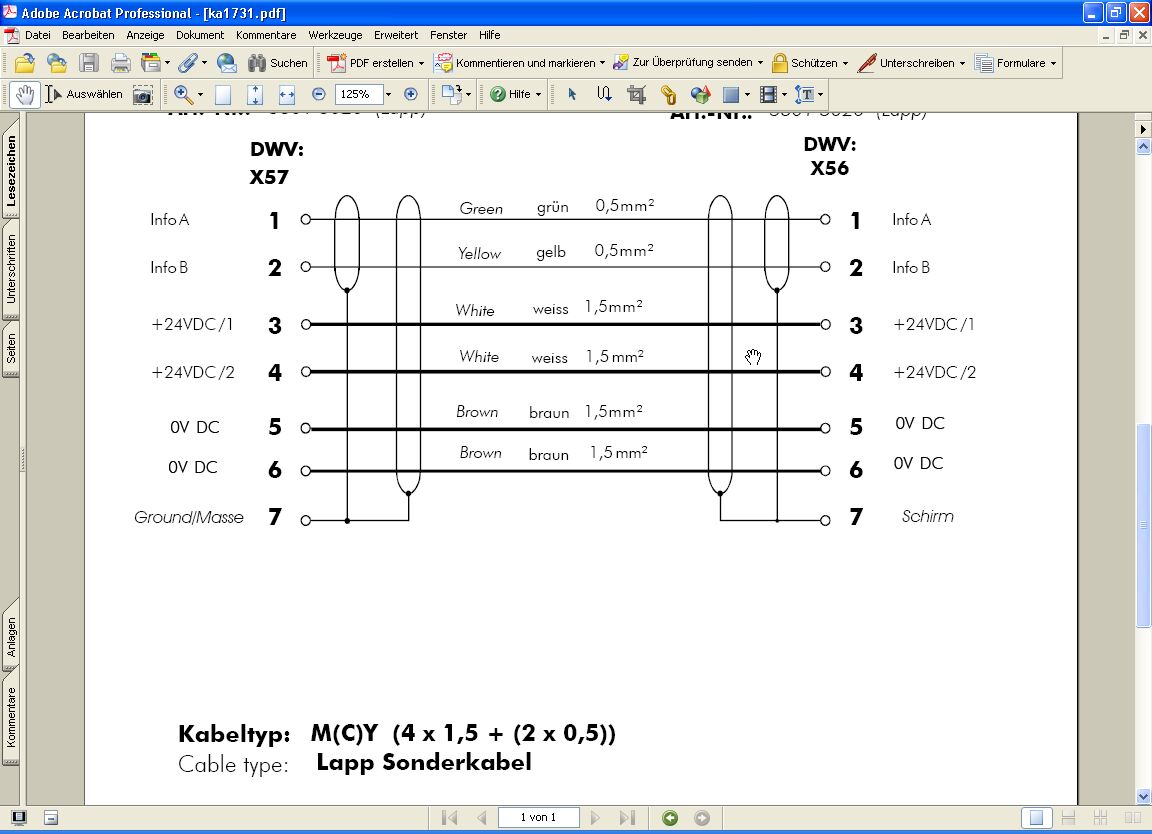
Task: Expand the Hilfe dropdown arrow
Action: tap(539, 95)
